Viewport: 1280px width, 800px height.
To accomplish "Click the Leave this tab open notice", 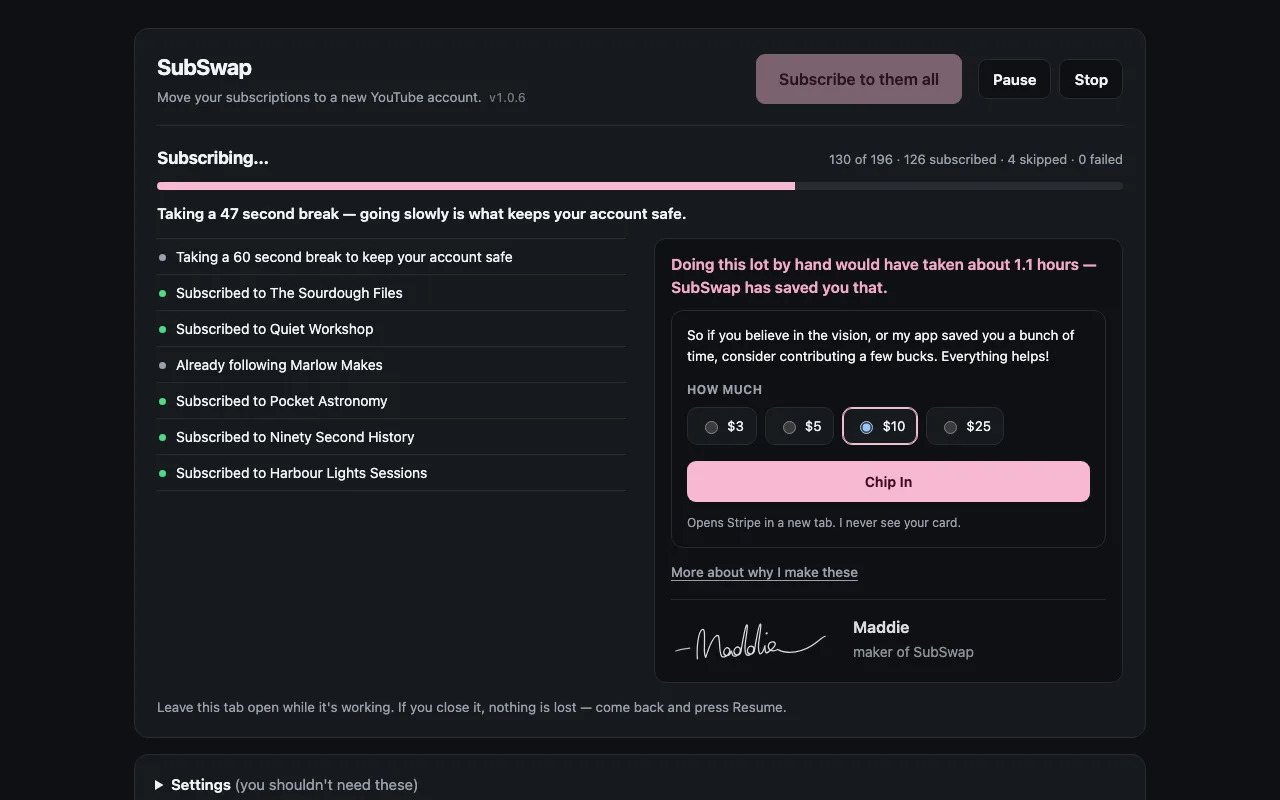I will click(472, 707).
